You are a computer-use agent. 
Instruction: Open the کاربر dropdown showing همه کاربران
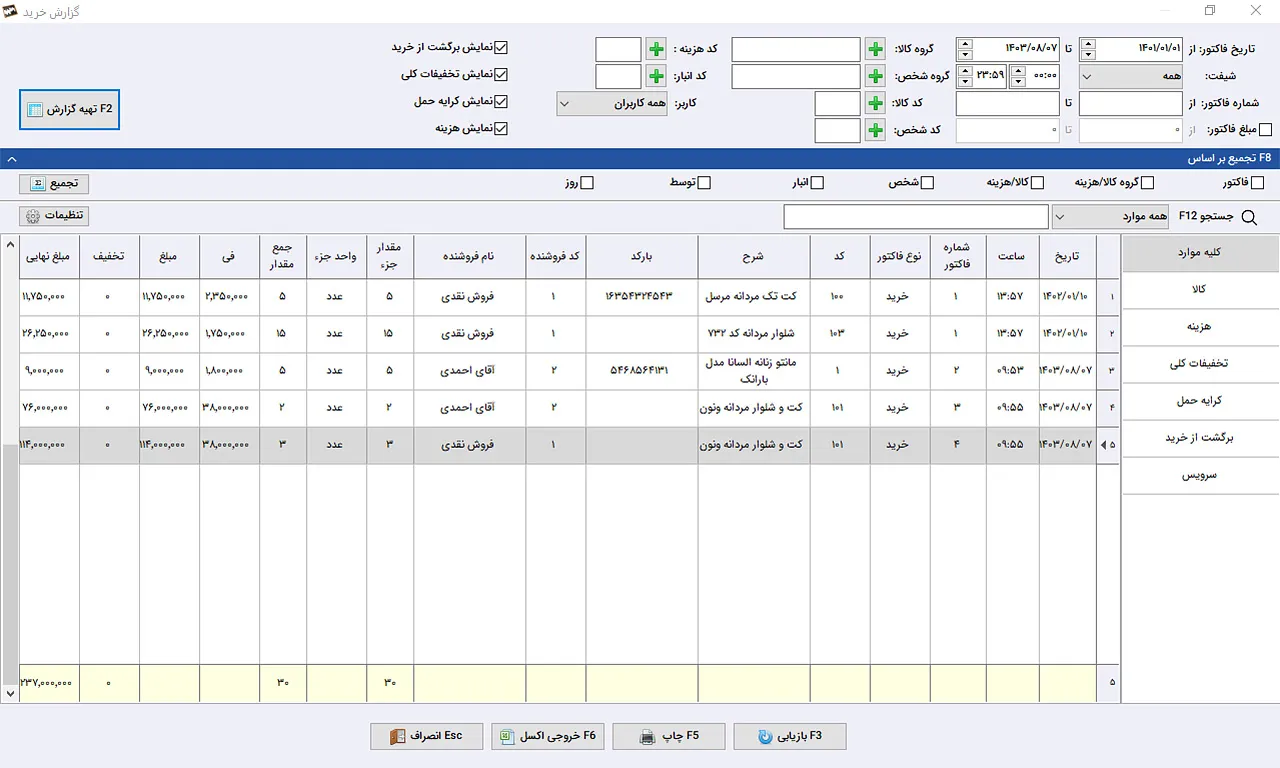click(612, 104)
